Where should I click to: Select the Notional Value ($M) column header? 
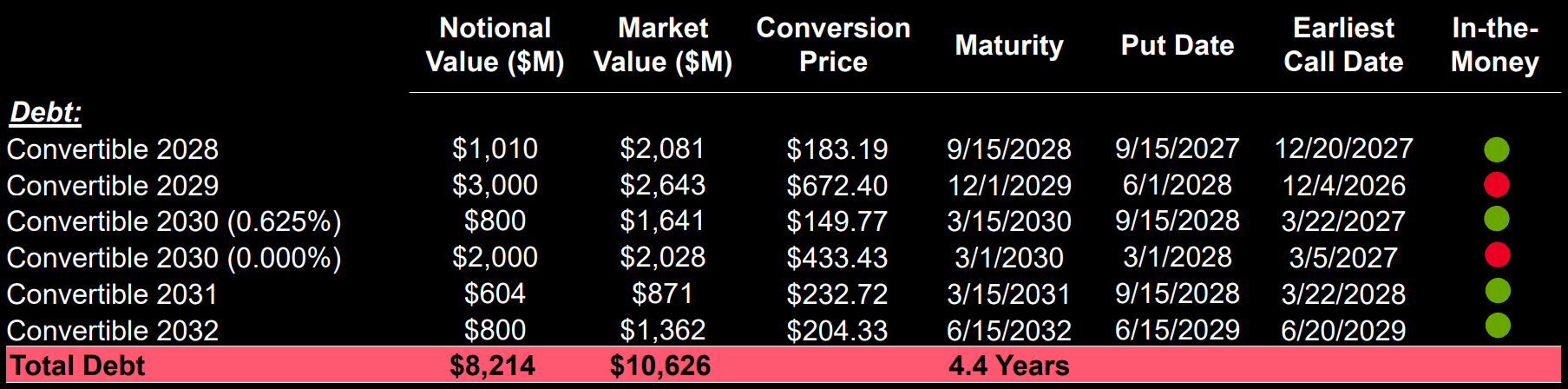pyautogui.click(x=495, y=45)
